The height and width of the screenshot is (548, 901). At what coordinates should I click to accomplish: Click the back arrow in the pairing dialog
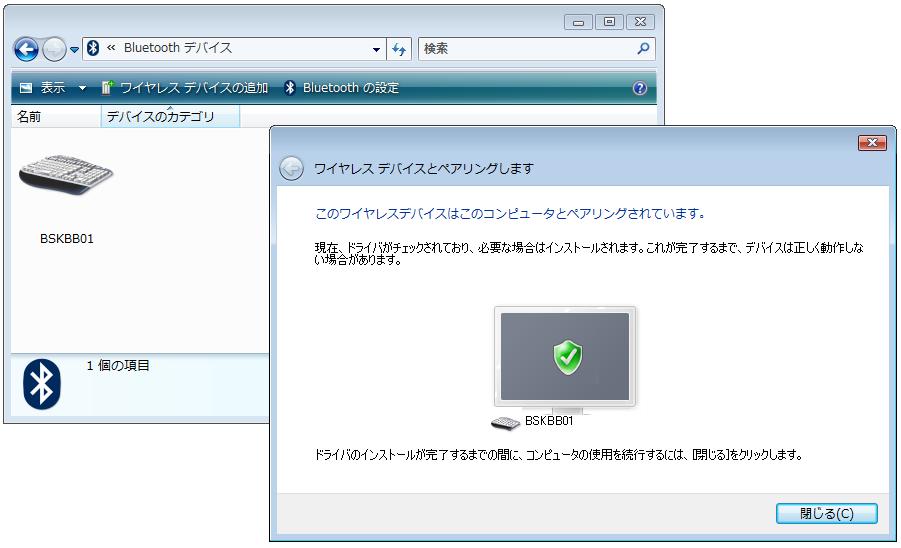[x=291, y=169]
